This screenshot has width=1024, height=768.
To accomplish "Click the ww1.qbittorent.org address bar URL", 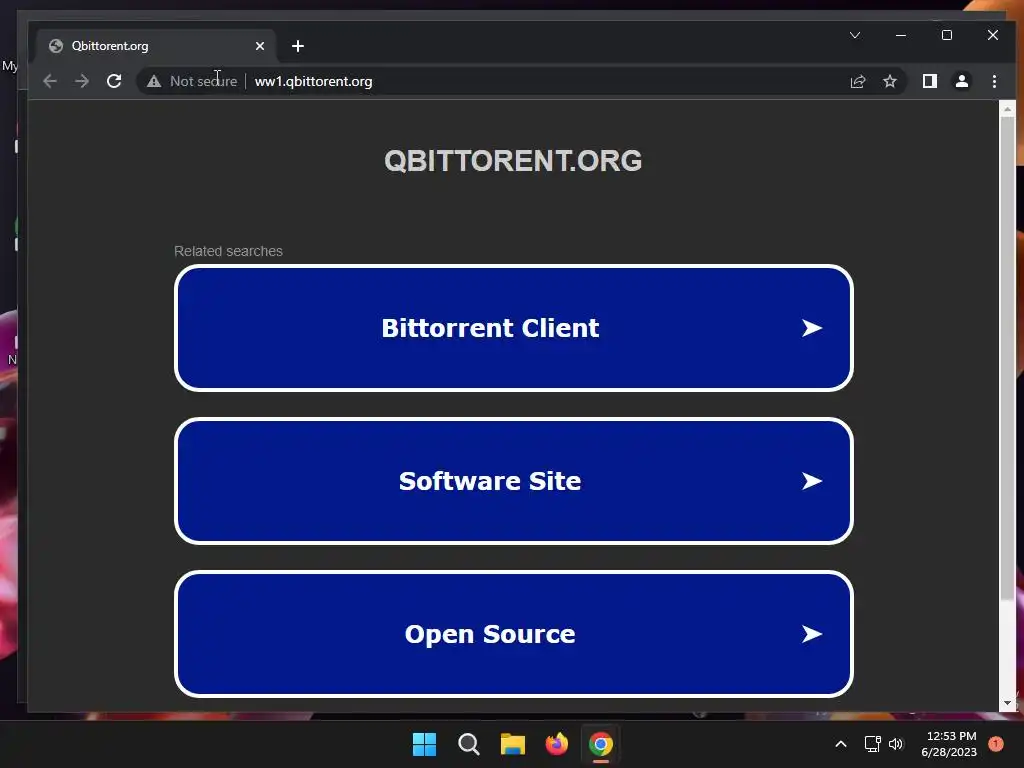I will pyautogui.click(x=313, y=81).
